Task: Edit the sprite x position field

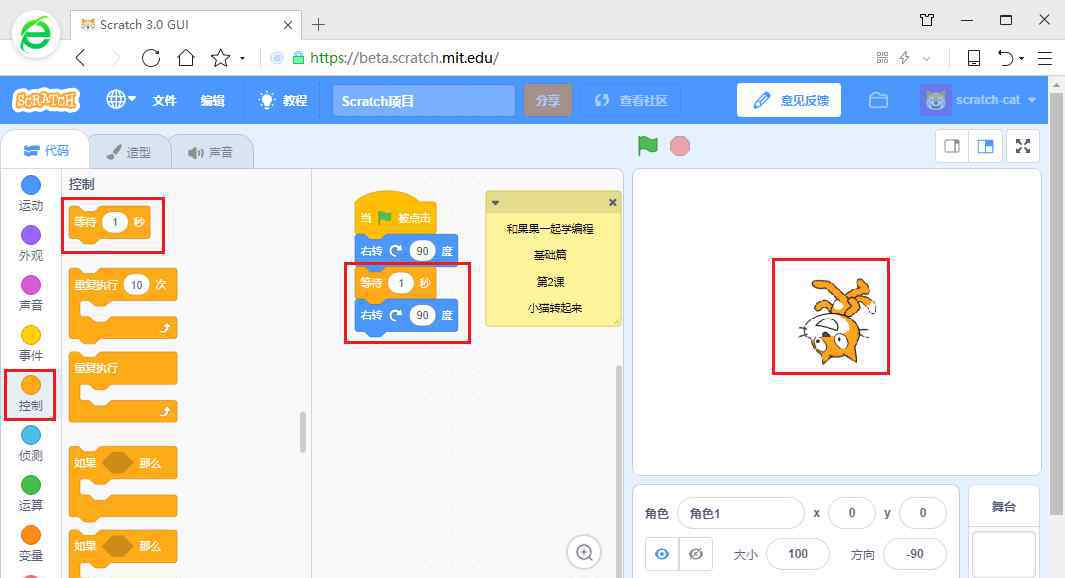Action: tap(852, 513)
